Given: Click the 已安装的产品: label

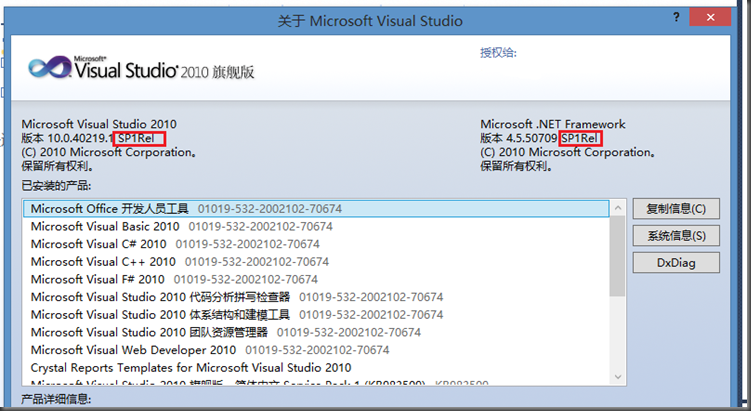Looking at the screenshot, I should 56,186.
